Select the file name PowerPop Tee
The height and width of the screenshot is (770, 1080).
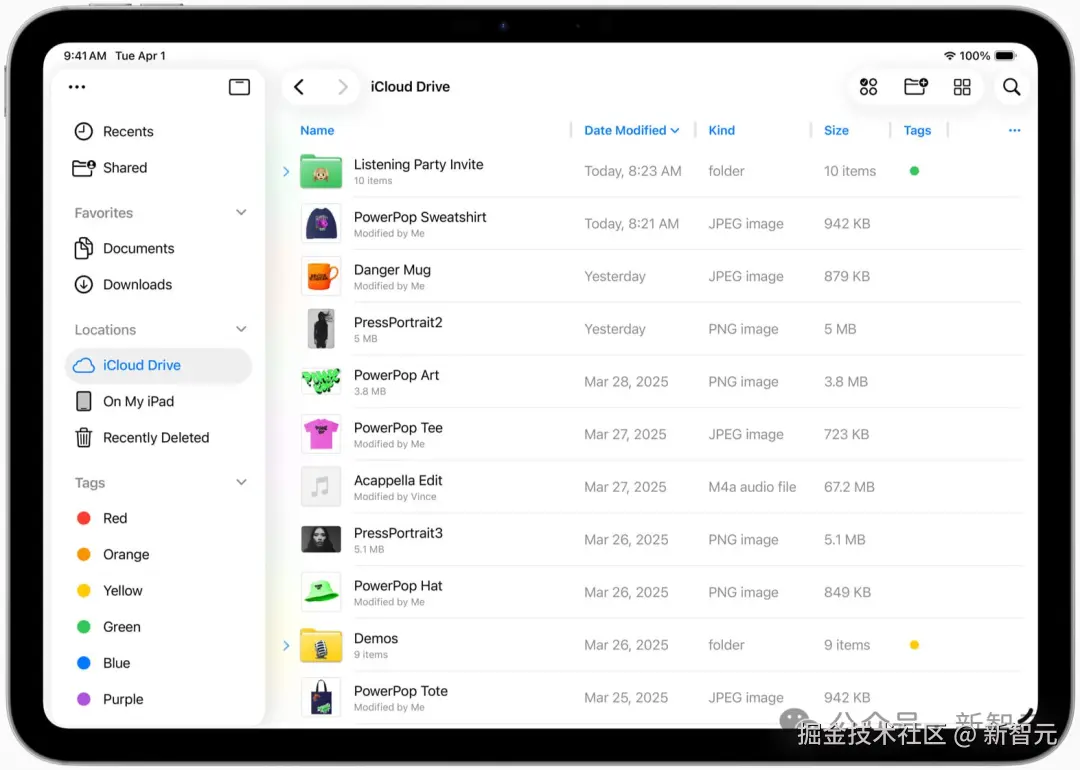[398, 428]
